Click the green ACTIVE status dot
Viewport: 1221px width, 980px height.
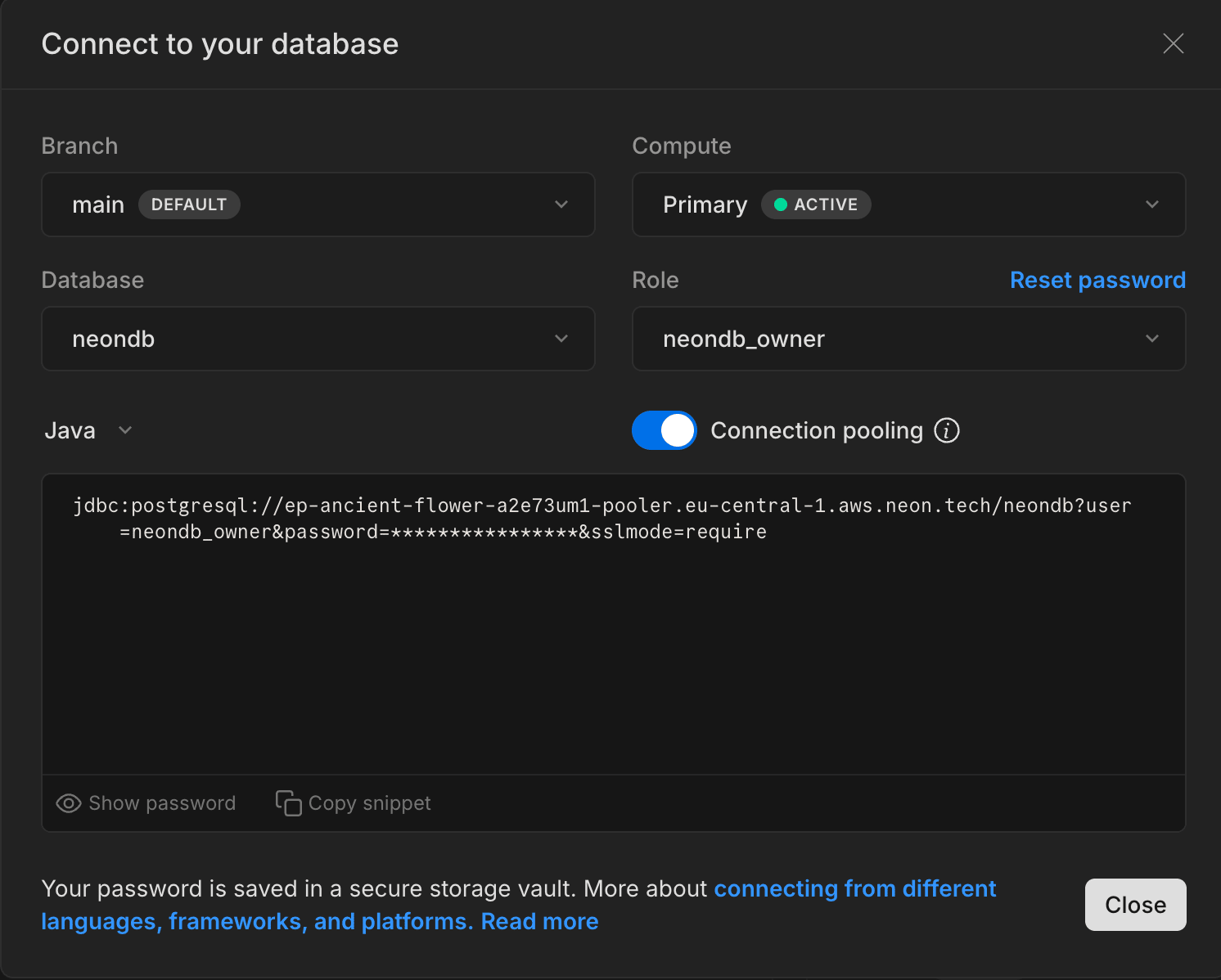(781, 205)
